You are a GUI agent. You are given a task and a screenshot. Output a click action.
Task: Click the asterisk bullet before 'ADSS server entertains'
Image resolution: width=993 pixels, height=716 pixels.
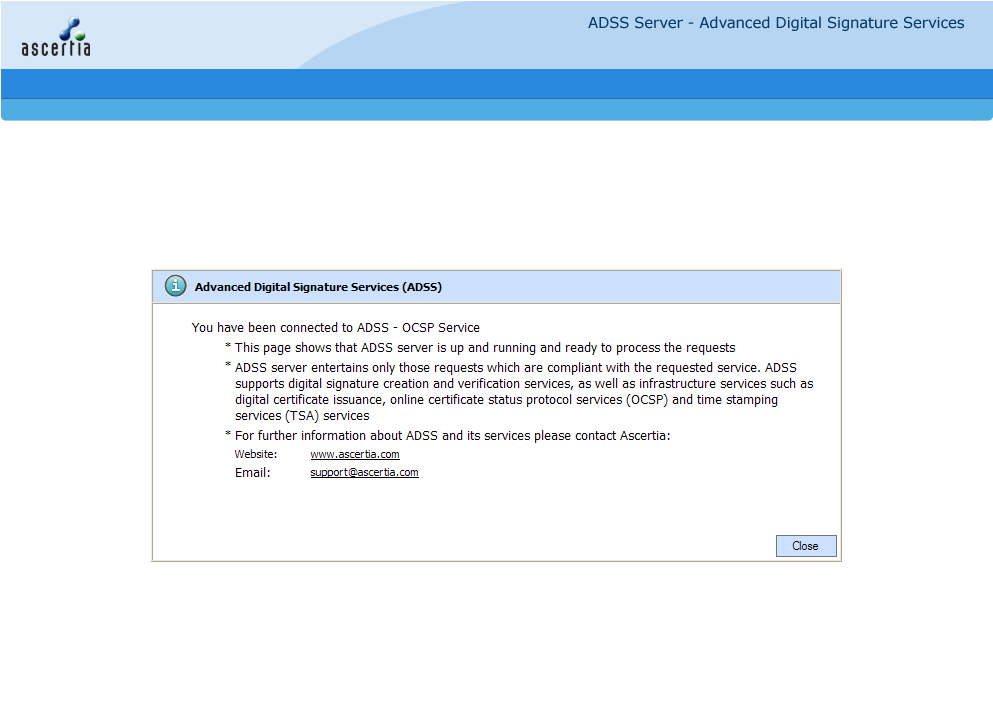[228, 366]
